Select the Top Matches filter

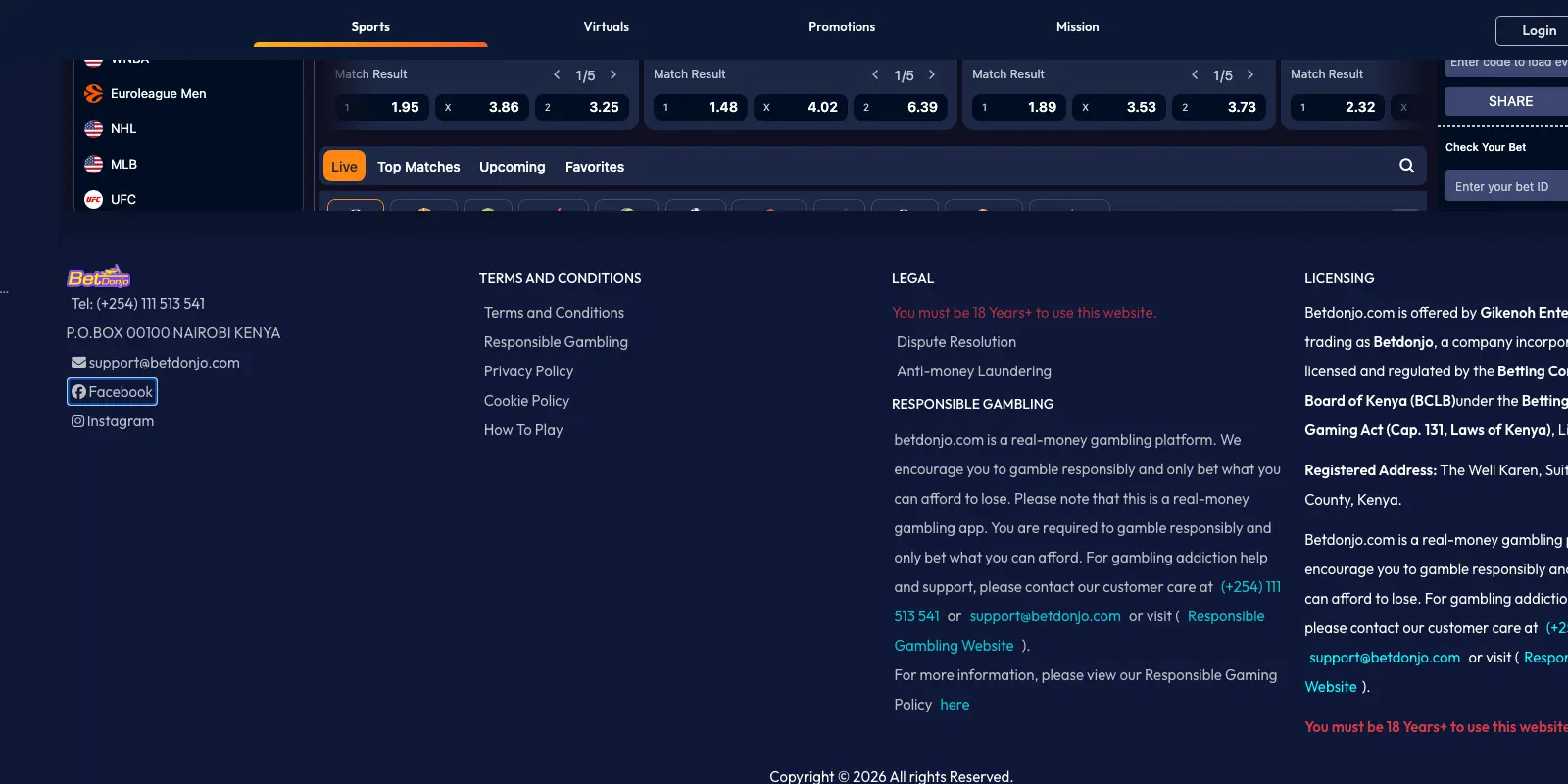pos(418,167)
